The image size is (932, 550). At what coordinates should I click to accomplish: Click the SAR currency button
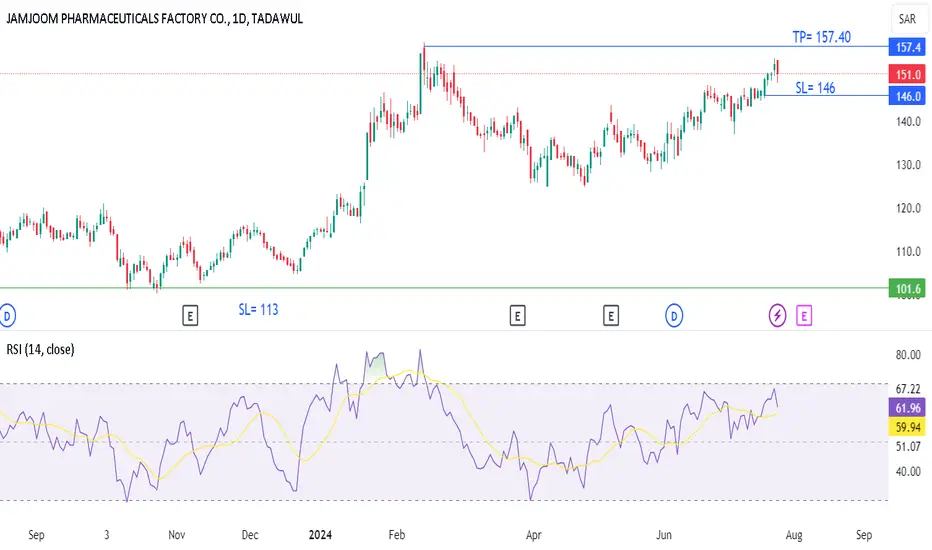point(907,19)
